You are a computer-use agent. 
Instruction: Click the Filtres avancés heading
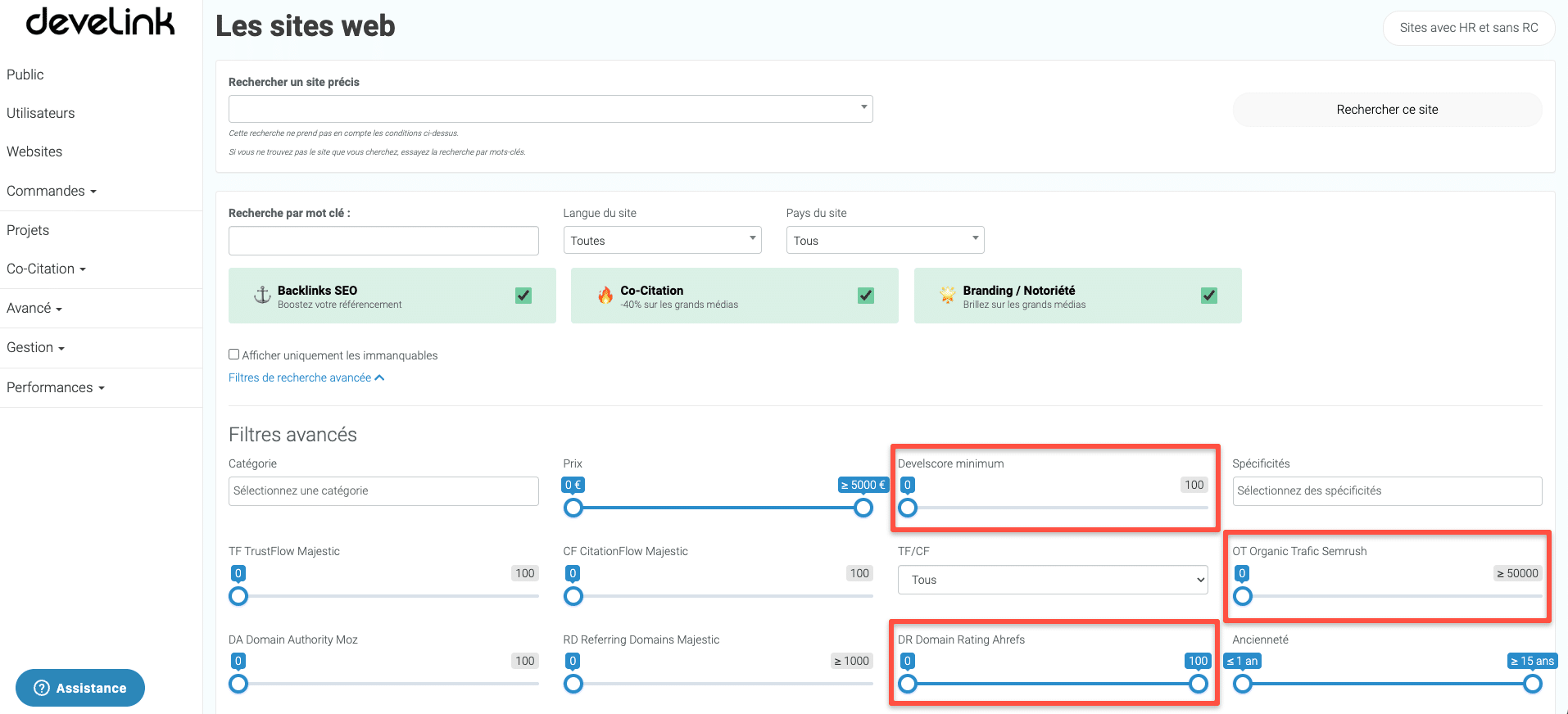pyautogui.click(x=292, y=434)
